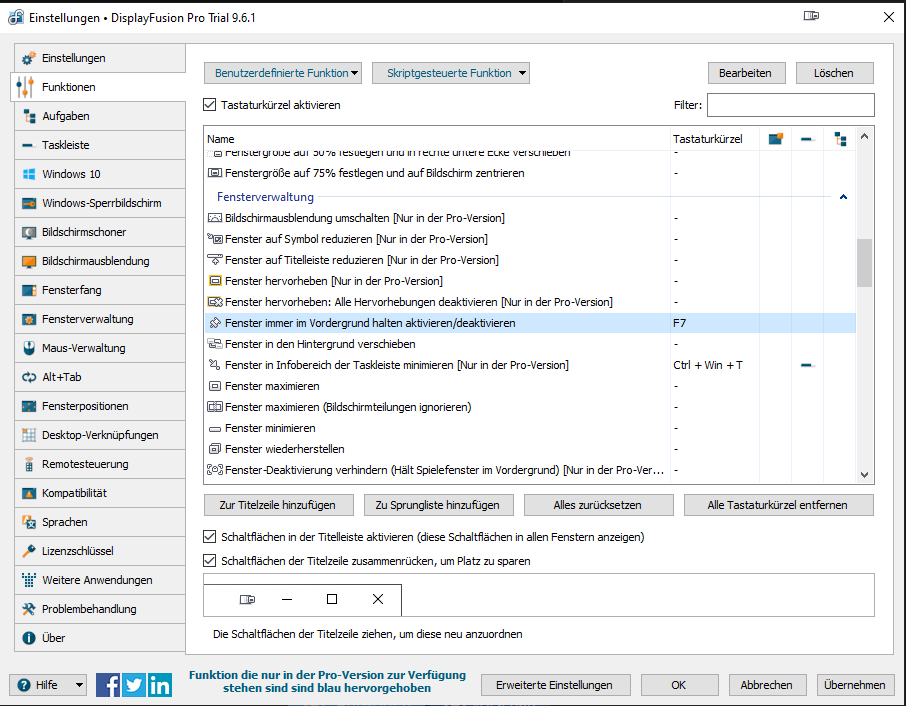The width and height of the screenshot is (906, 706).
Task: Open the Remotesteuerung tab
Action: 99,464
